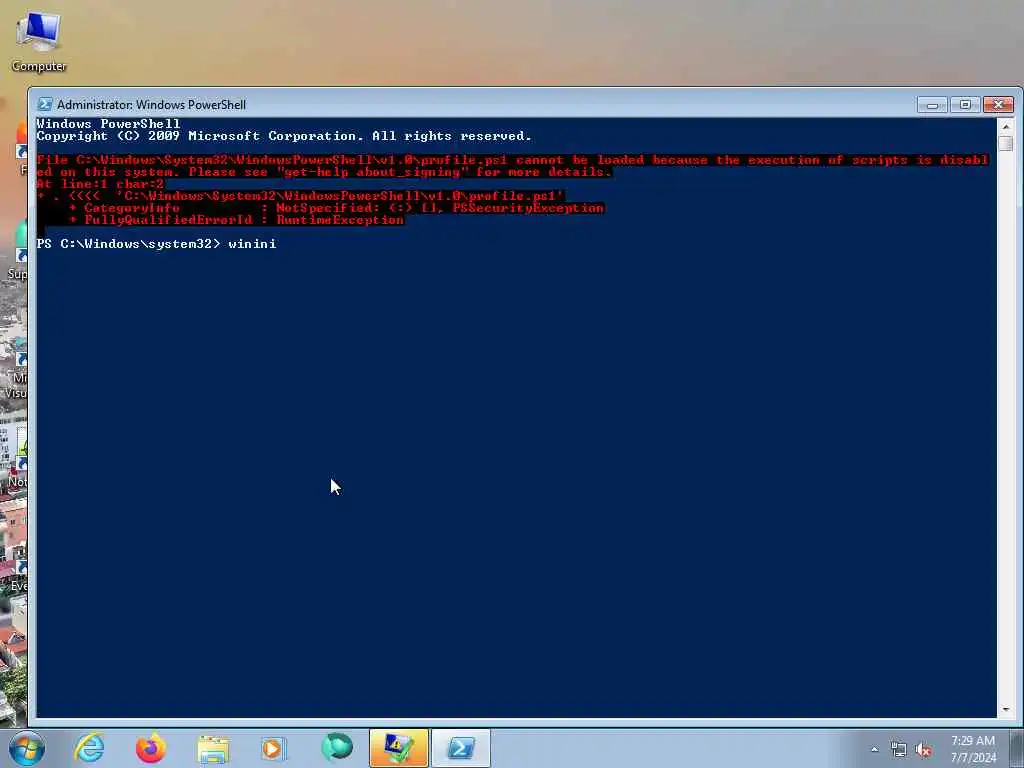This screenshot has width=1024, height=768.
Task: Click the PowerShell scrollbar up arrow
Action: (1006, 126)
